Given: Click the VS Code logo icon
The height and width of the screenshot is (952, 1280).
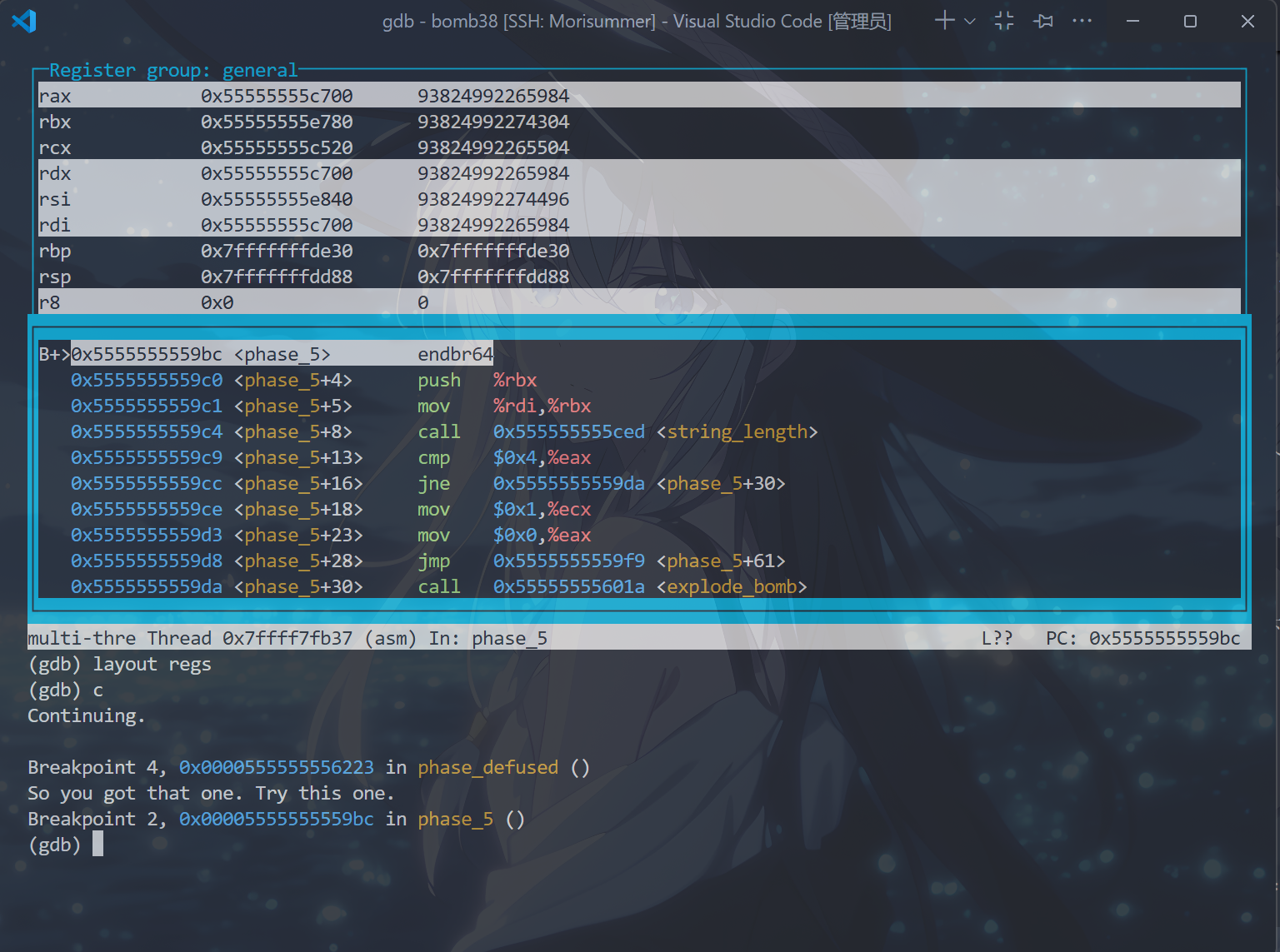Looking at the screenshot, I should click(x=24, y=21).
